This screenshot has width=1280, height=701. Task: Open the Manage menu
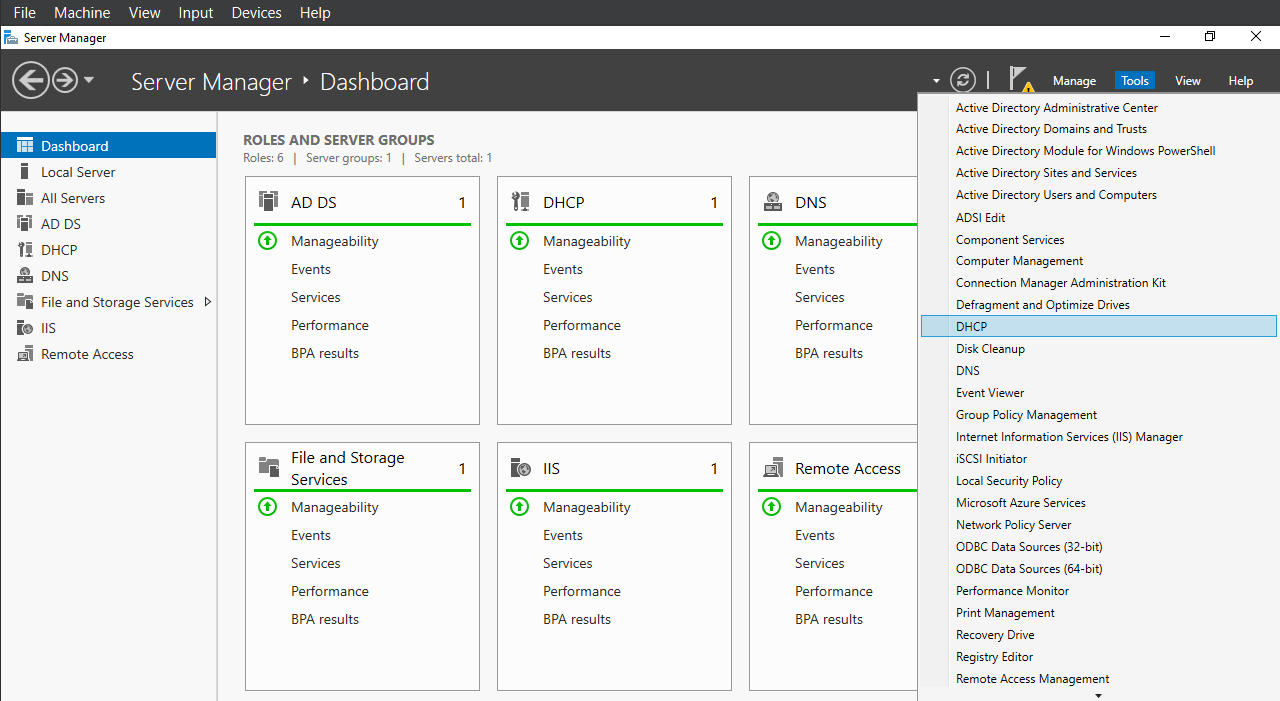click(1074, 81)
